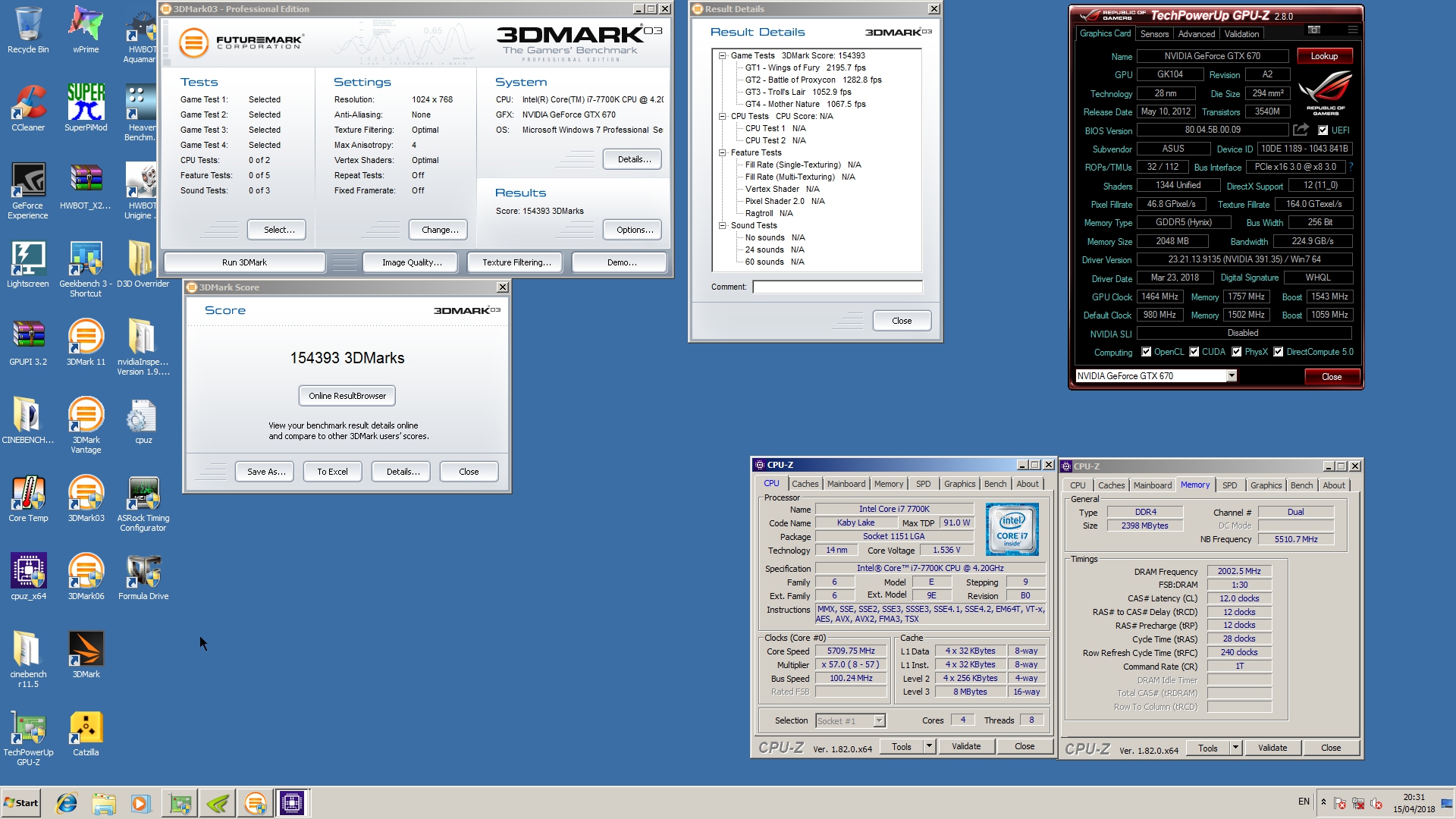Launch cpuz_x64 desktop icon

28,577
